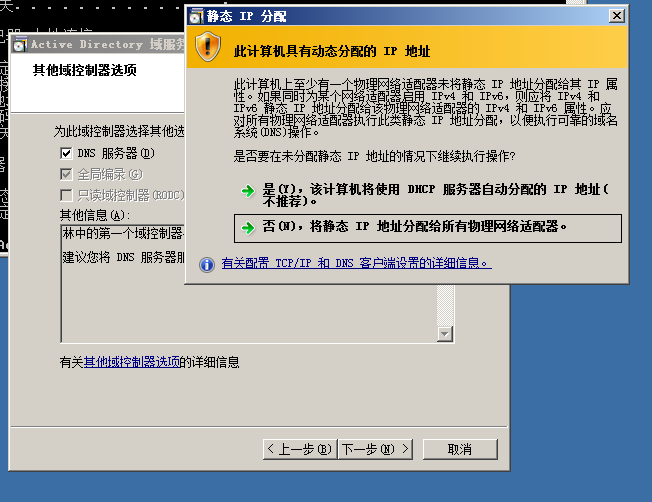Go back with the Previous step button

(300, 449)
